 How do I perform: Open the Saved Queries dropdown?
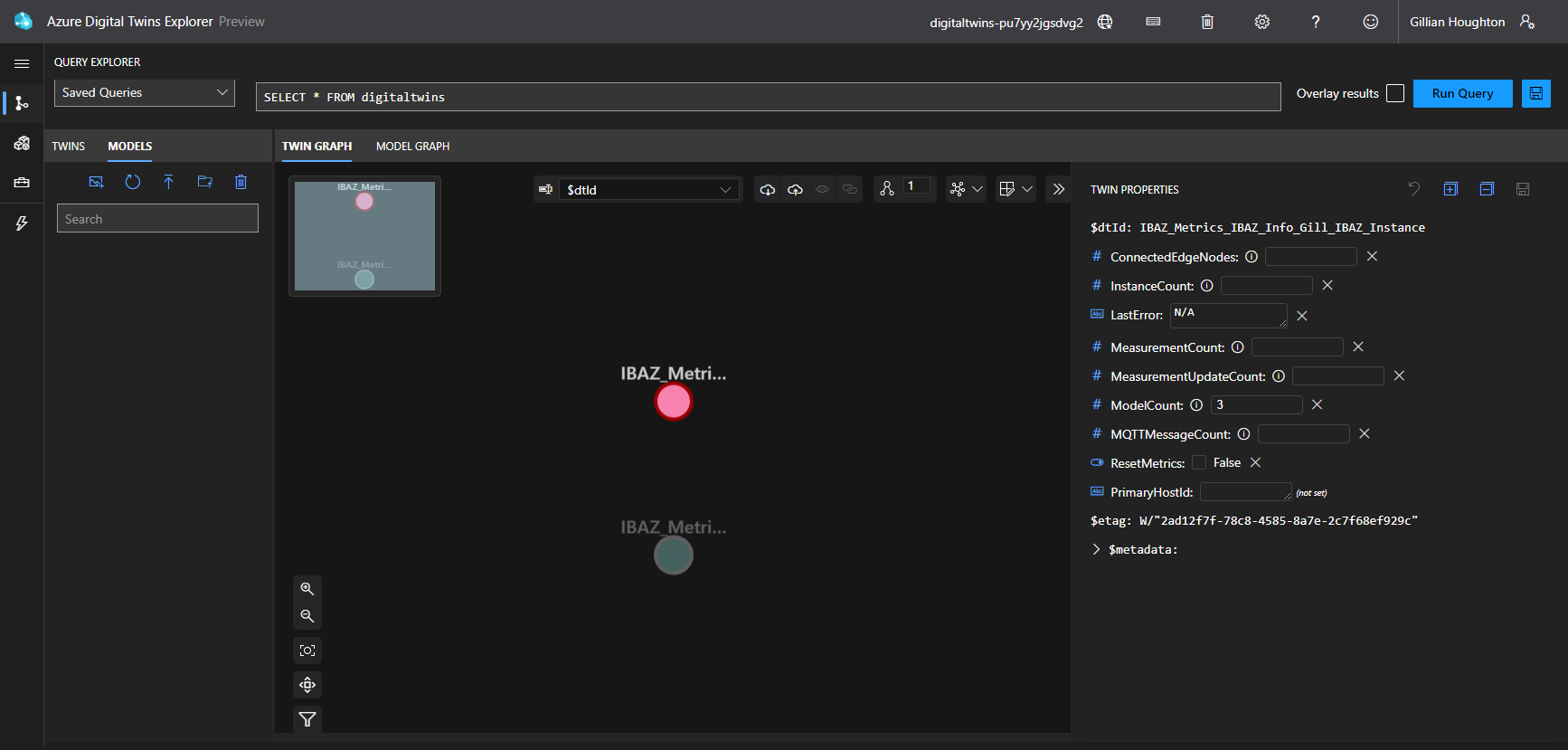[x=145, y=92]
